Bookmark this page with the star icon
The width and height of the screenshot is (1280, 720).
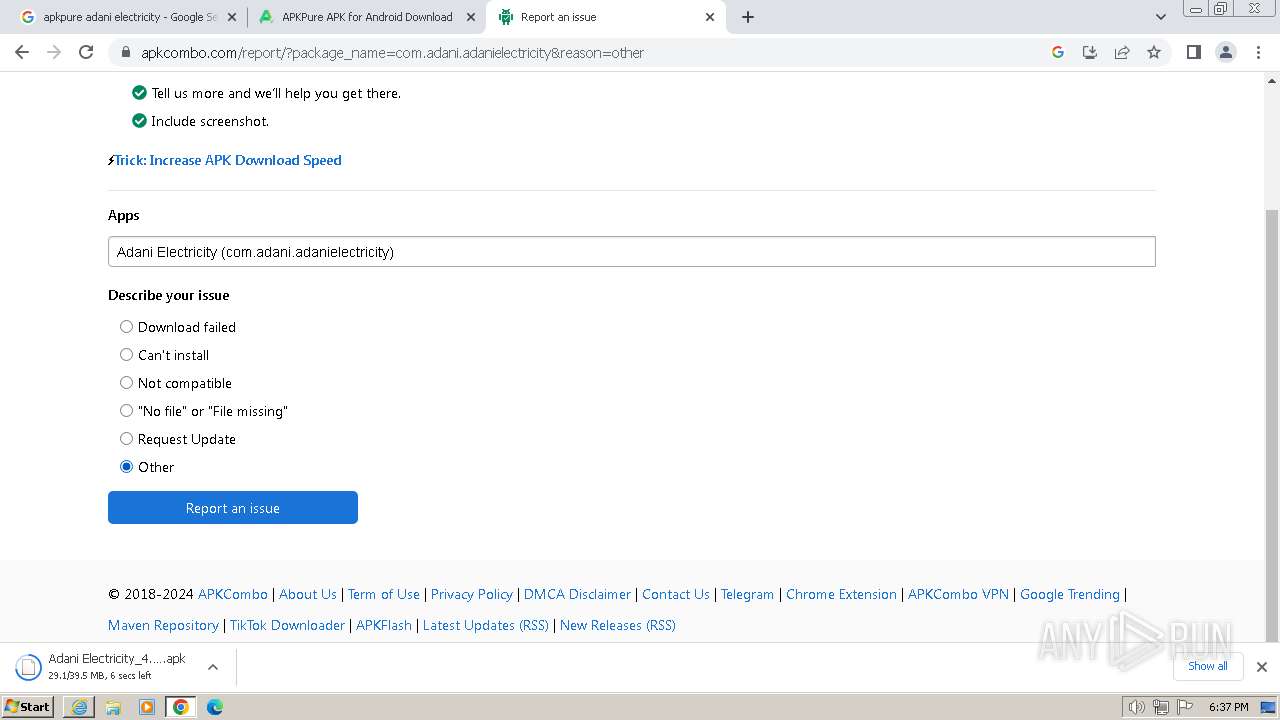(x=1154, y=52)
